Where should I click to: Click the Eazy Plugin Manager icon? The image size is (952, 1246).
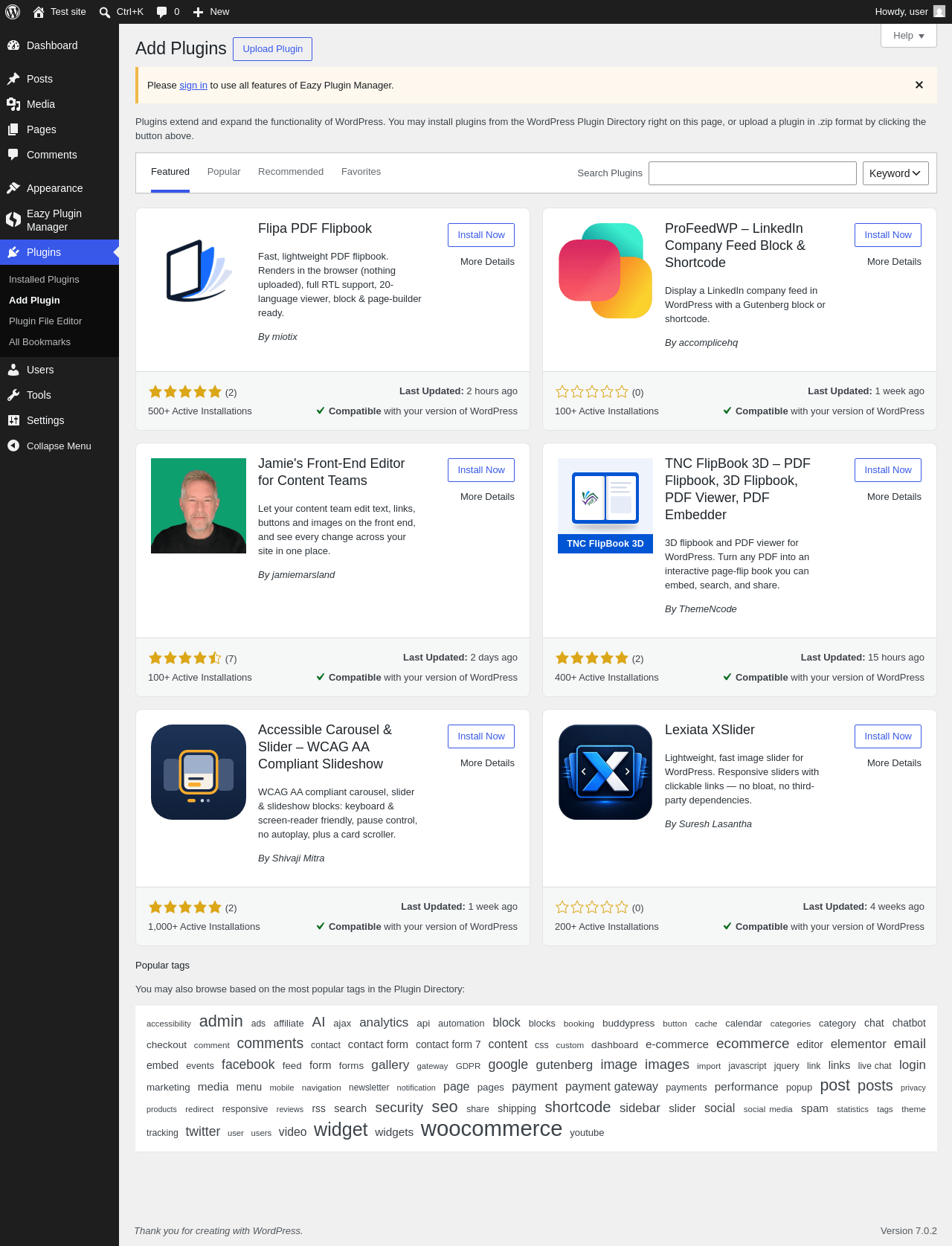click(x=13, y=219)
